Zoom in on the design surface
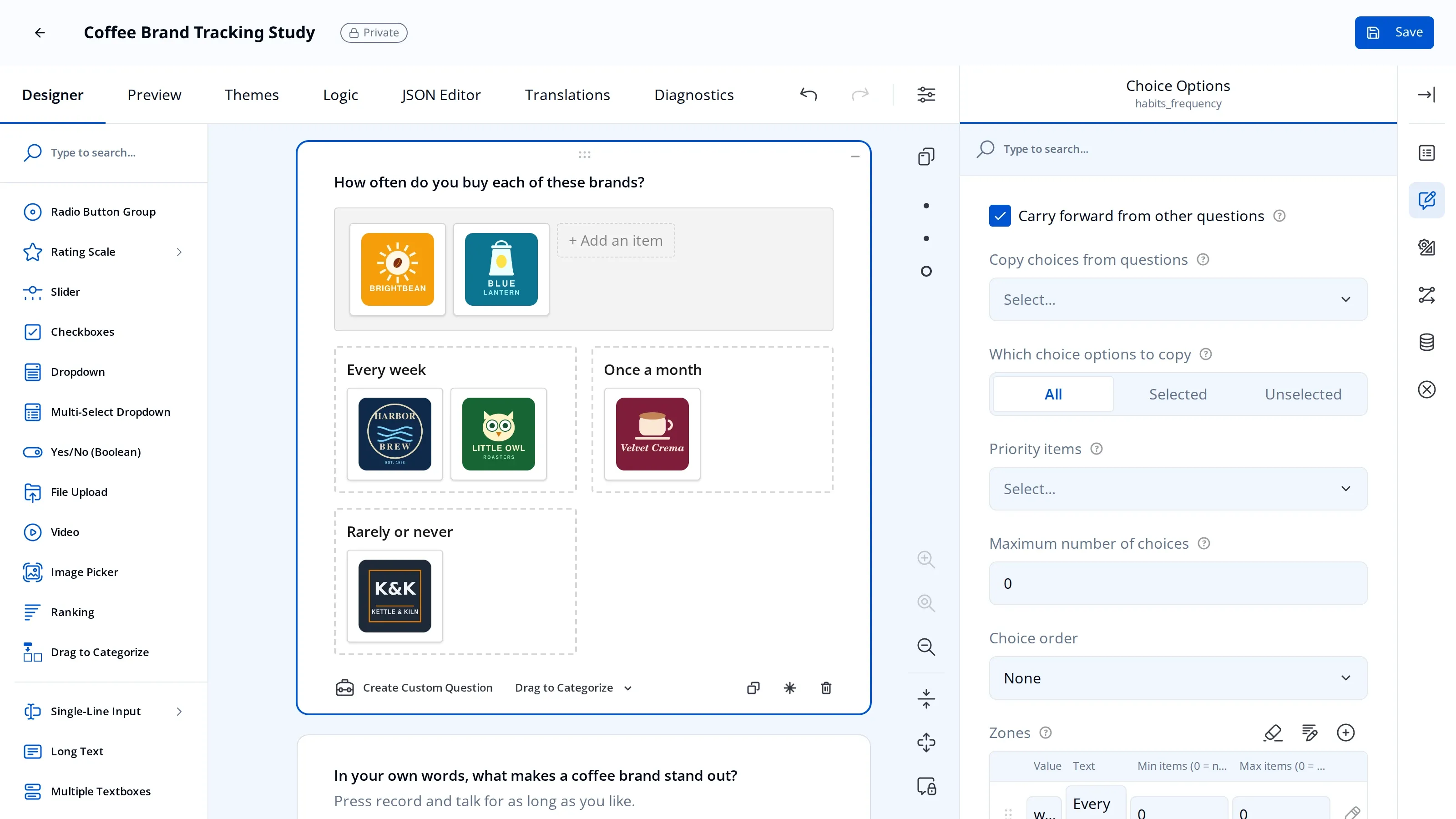This screenshot has width=1456, height=819. click(926, 560)
